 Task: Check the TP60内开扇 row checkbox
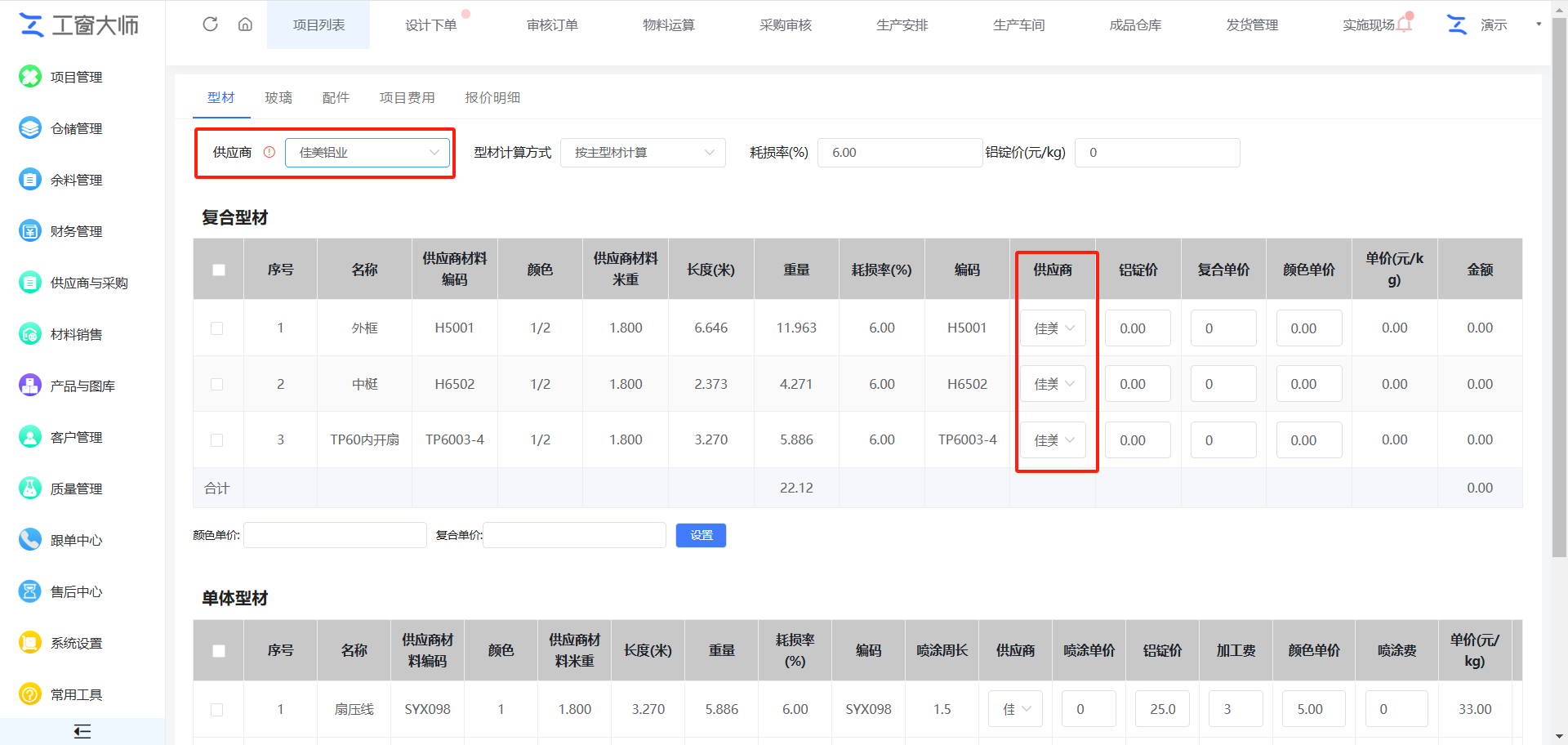217,440
